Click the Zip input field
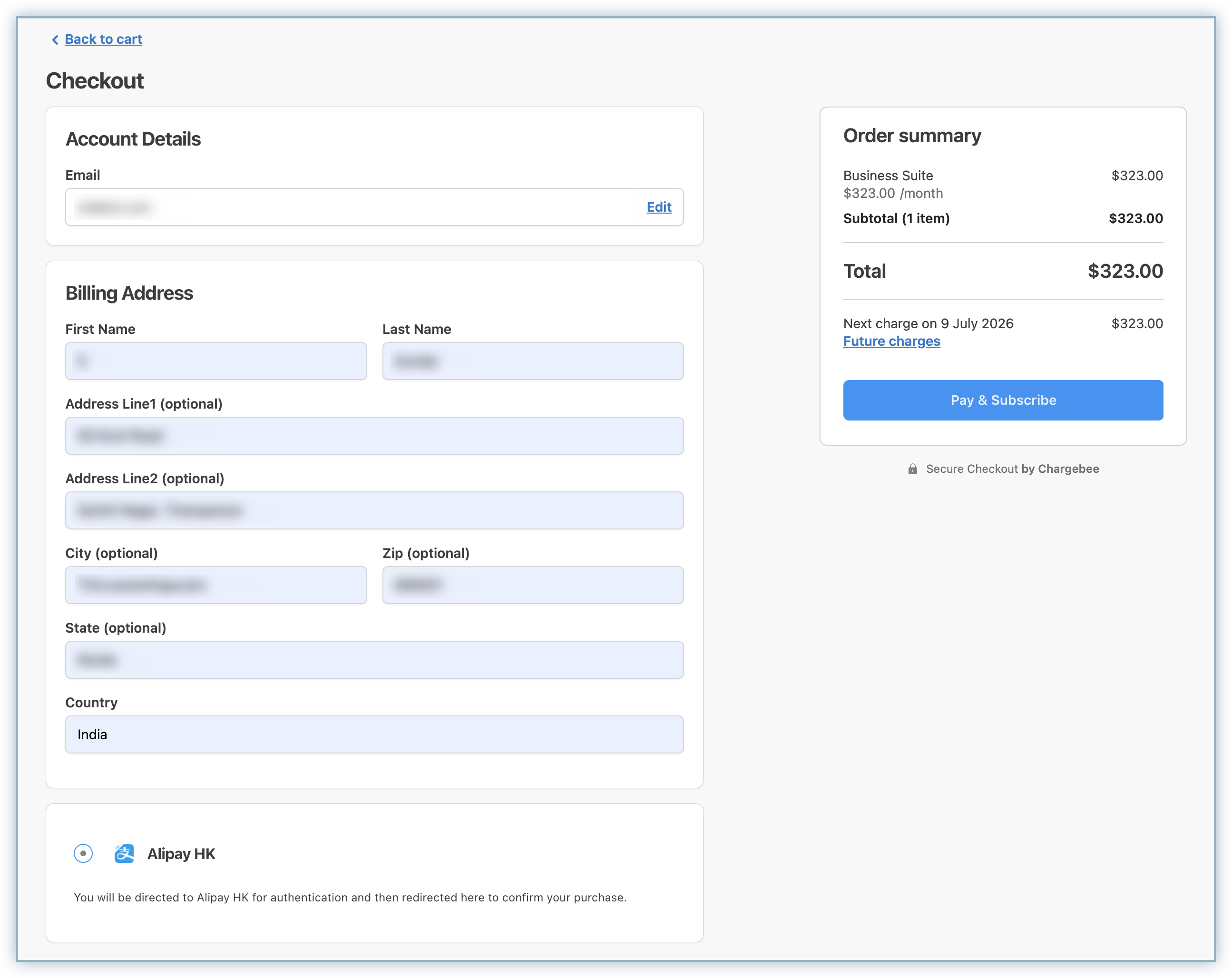 [533, 585]
